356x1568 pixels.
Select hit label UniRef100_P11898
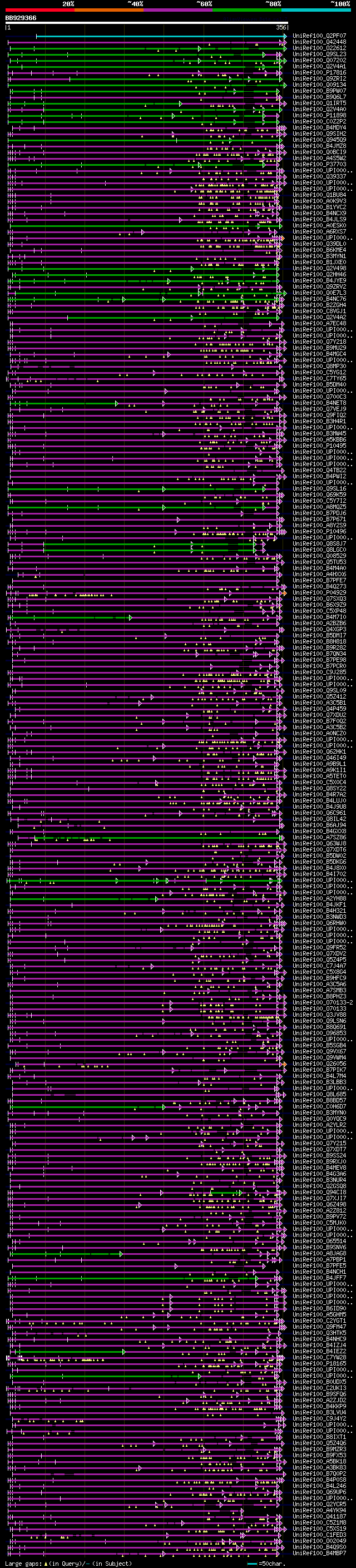click(319, 115)
